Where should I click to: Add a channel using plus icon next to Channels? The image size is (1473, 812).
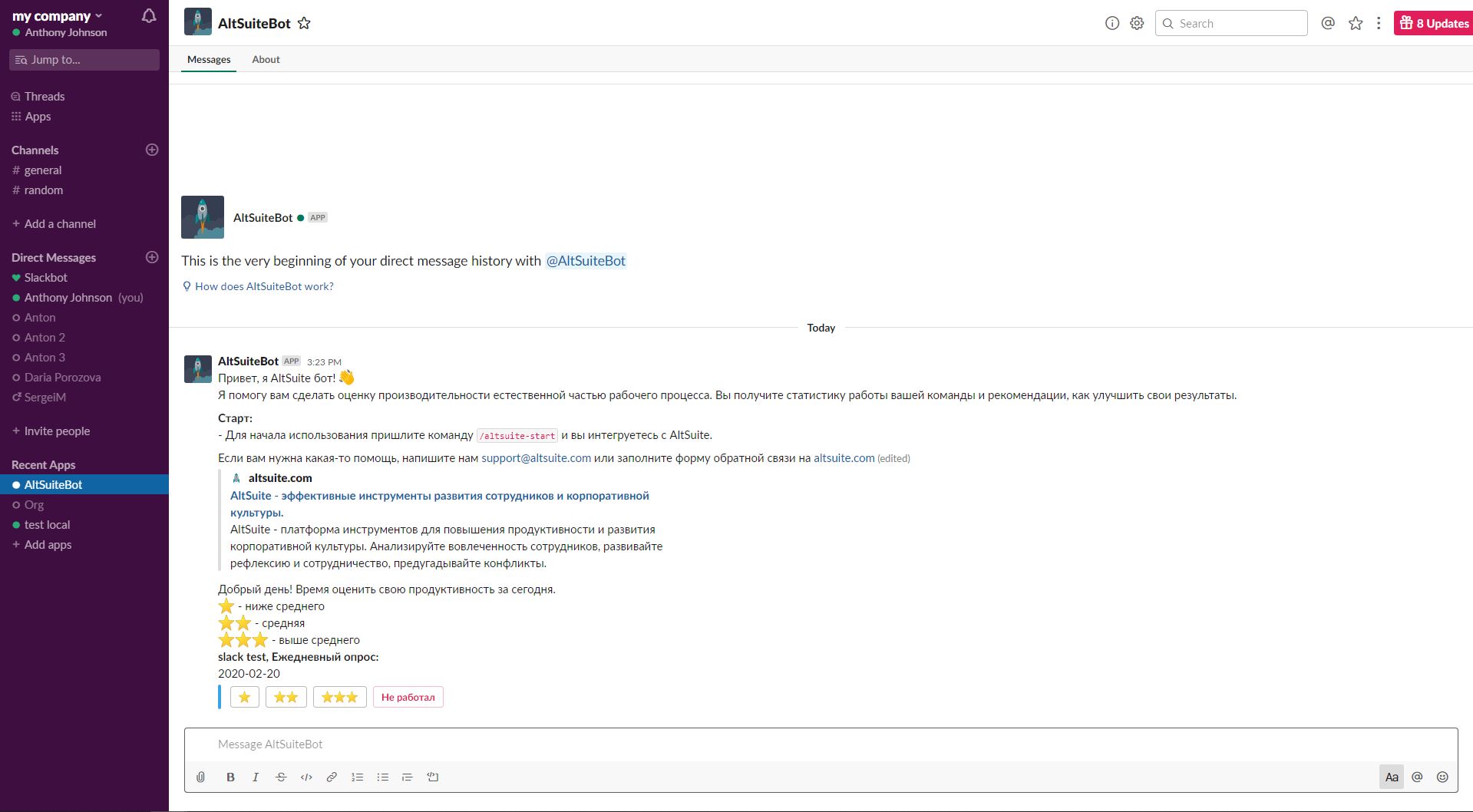(152, 150)
